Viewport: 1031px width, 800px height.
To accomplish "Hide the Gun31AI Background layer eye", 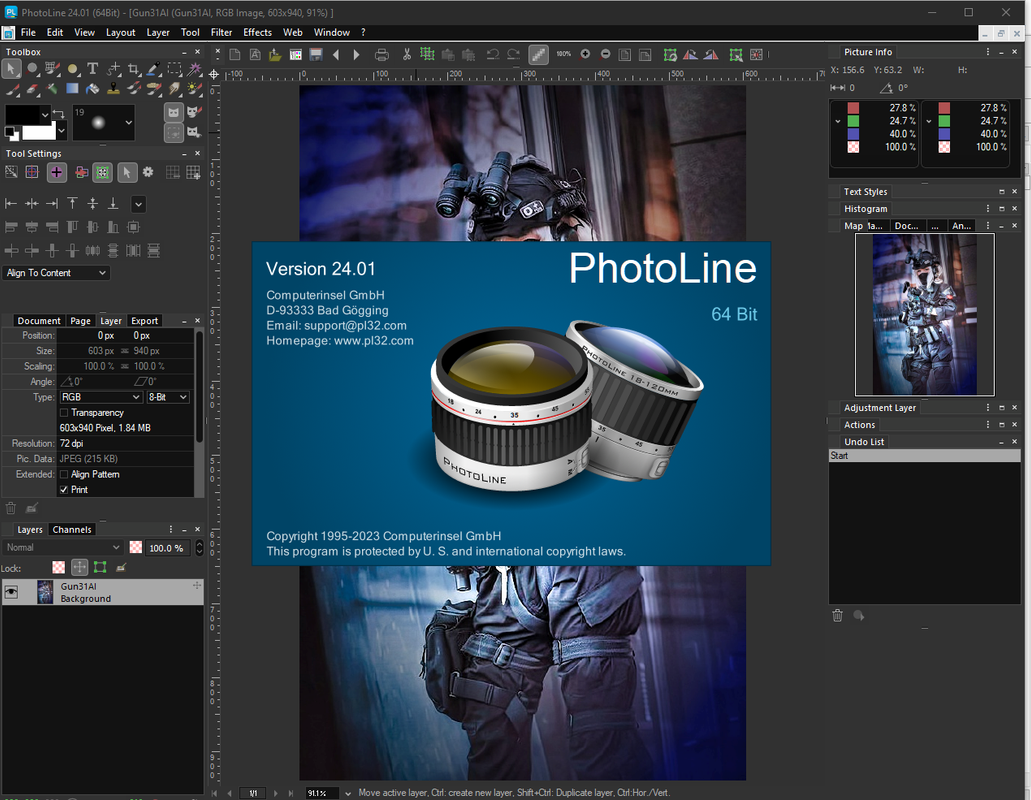I will (11, 592).
